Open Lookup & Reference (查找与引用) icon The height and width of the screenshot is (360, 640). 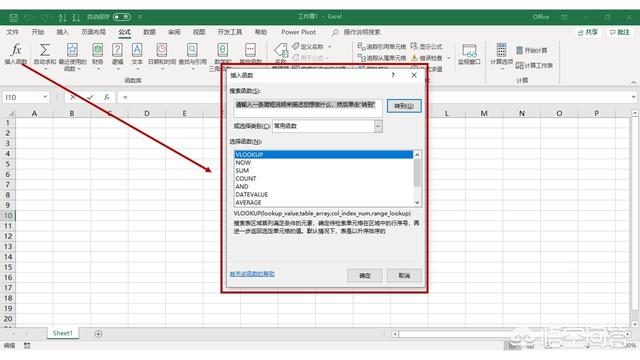[x=192, y=50]
